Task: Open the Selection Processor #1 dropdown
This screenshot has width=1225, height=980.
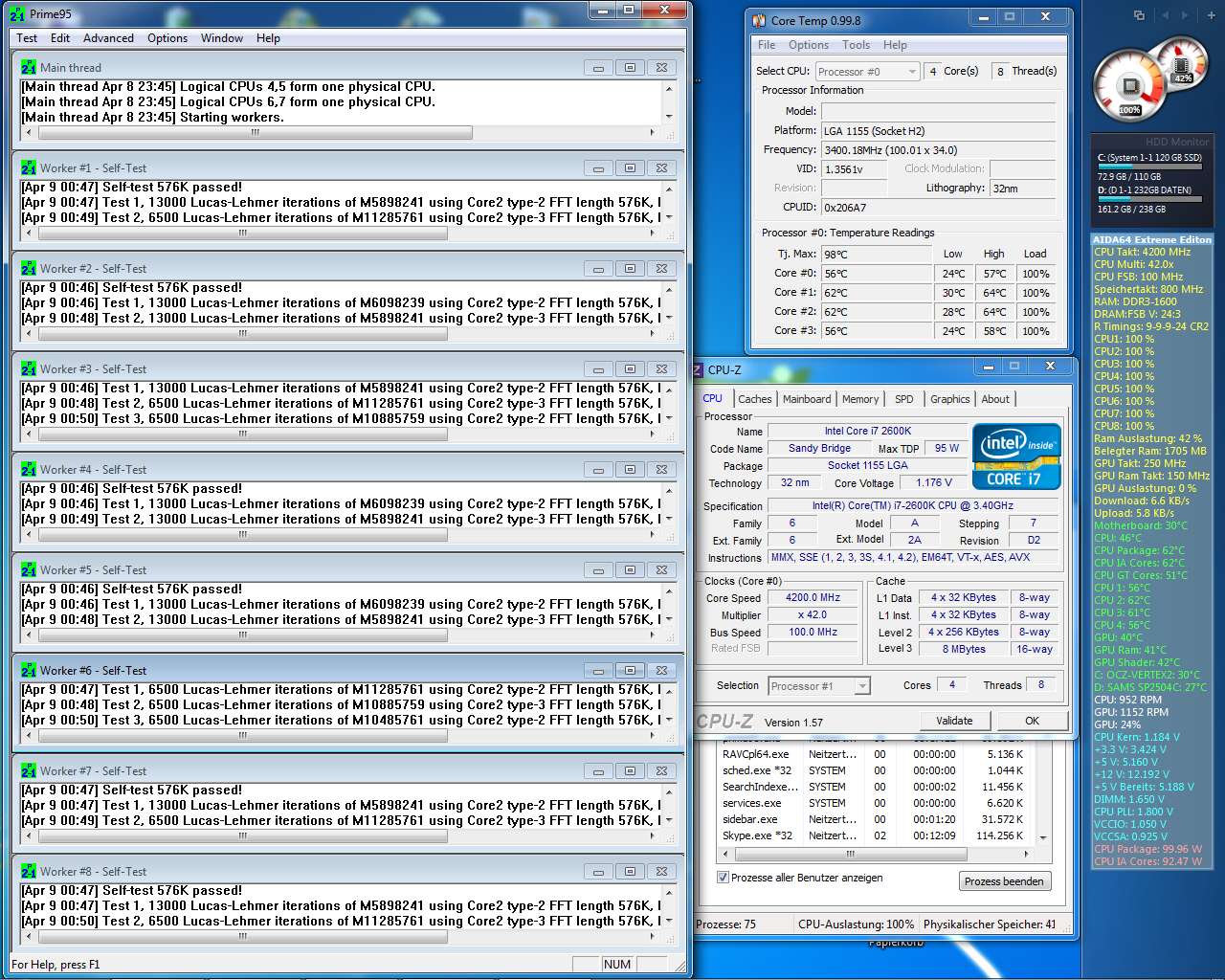Action: pos(819,686)
